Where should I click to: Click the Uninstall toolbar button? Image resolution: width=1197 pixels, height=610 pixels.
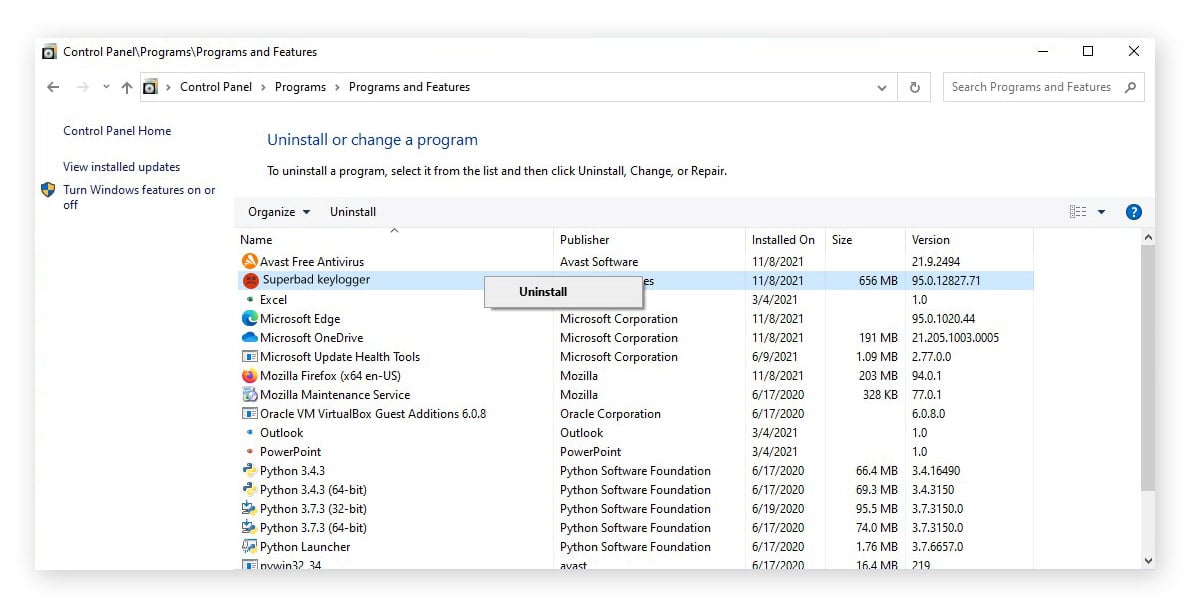353,212
